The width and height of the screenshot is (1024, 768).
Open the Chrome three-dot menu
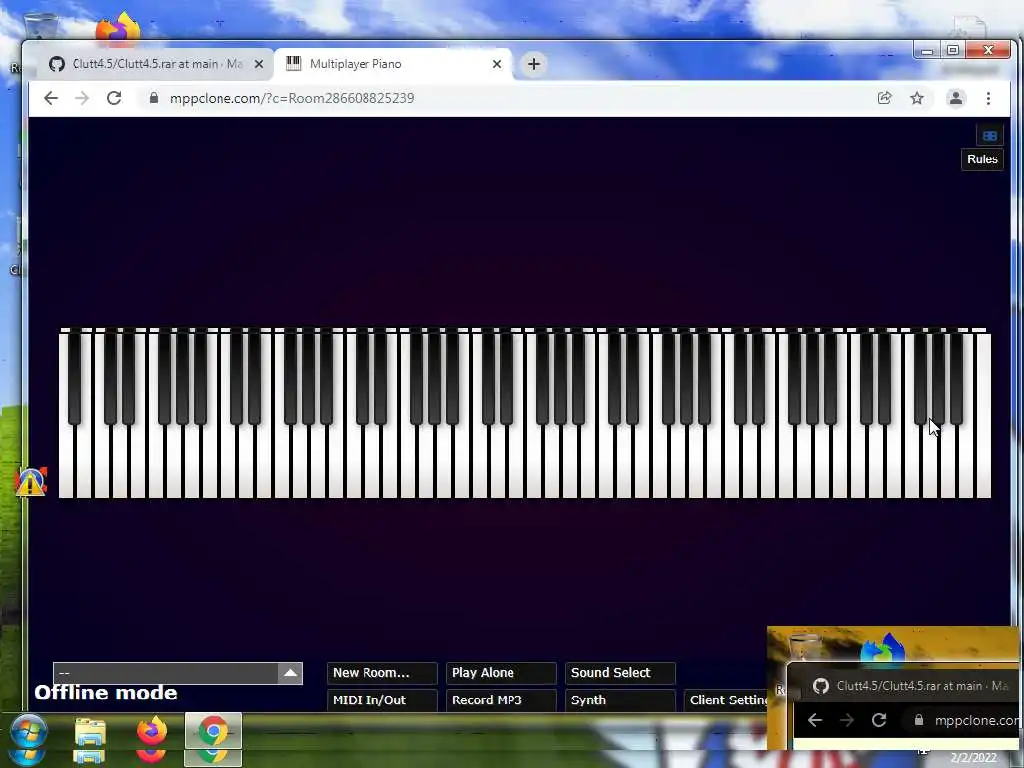(x=988, y=98)
